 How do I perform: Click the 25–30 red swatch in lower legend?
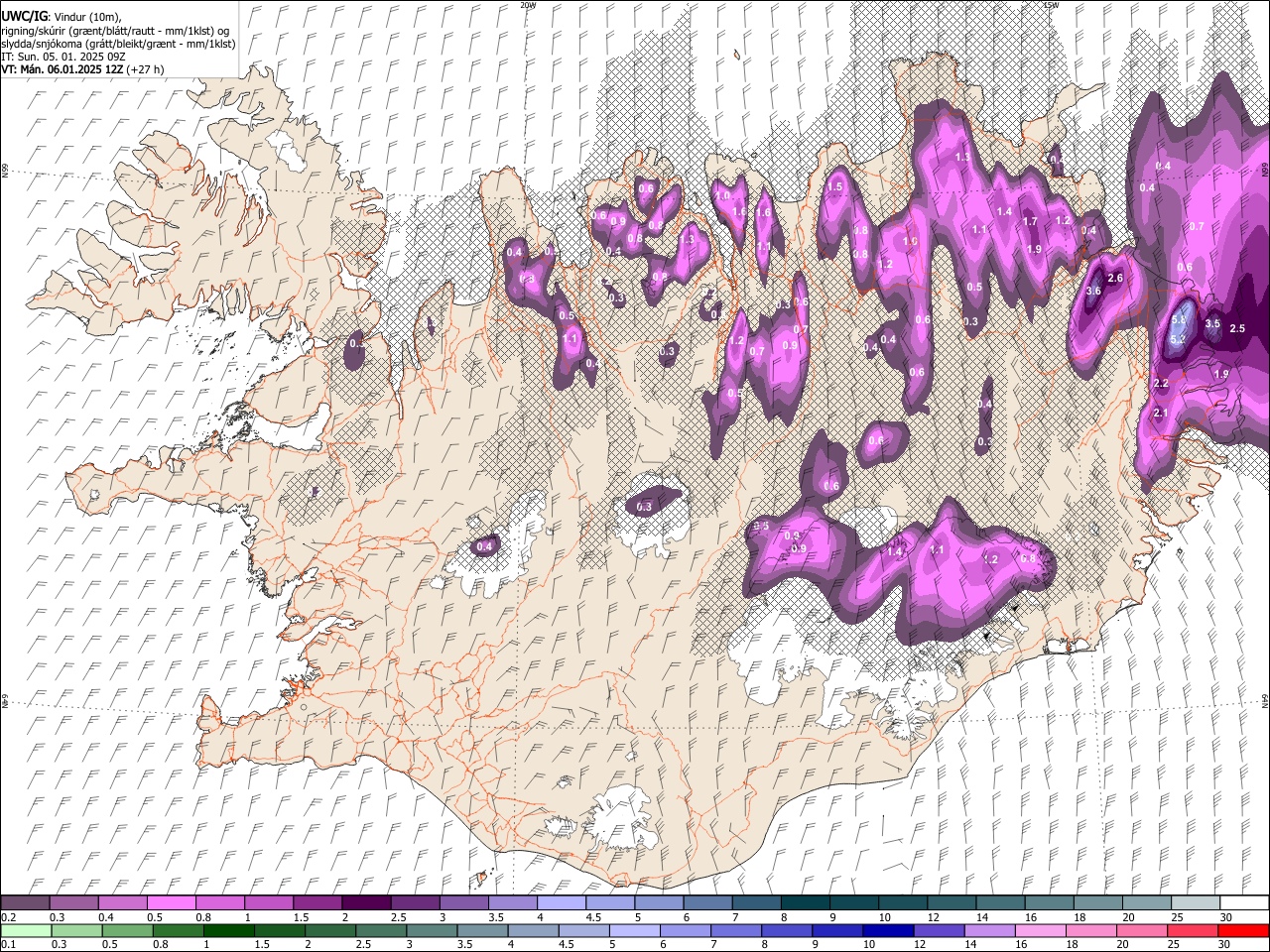[1192, 931]
